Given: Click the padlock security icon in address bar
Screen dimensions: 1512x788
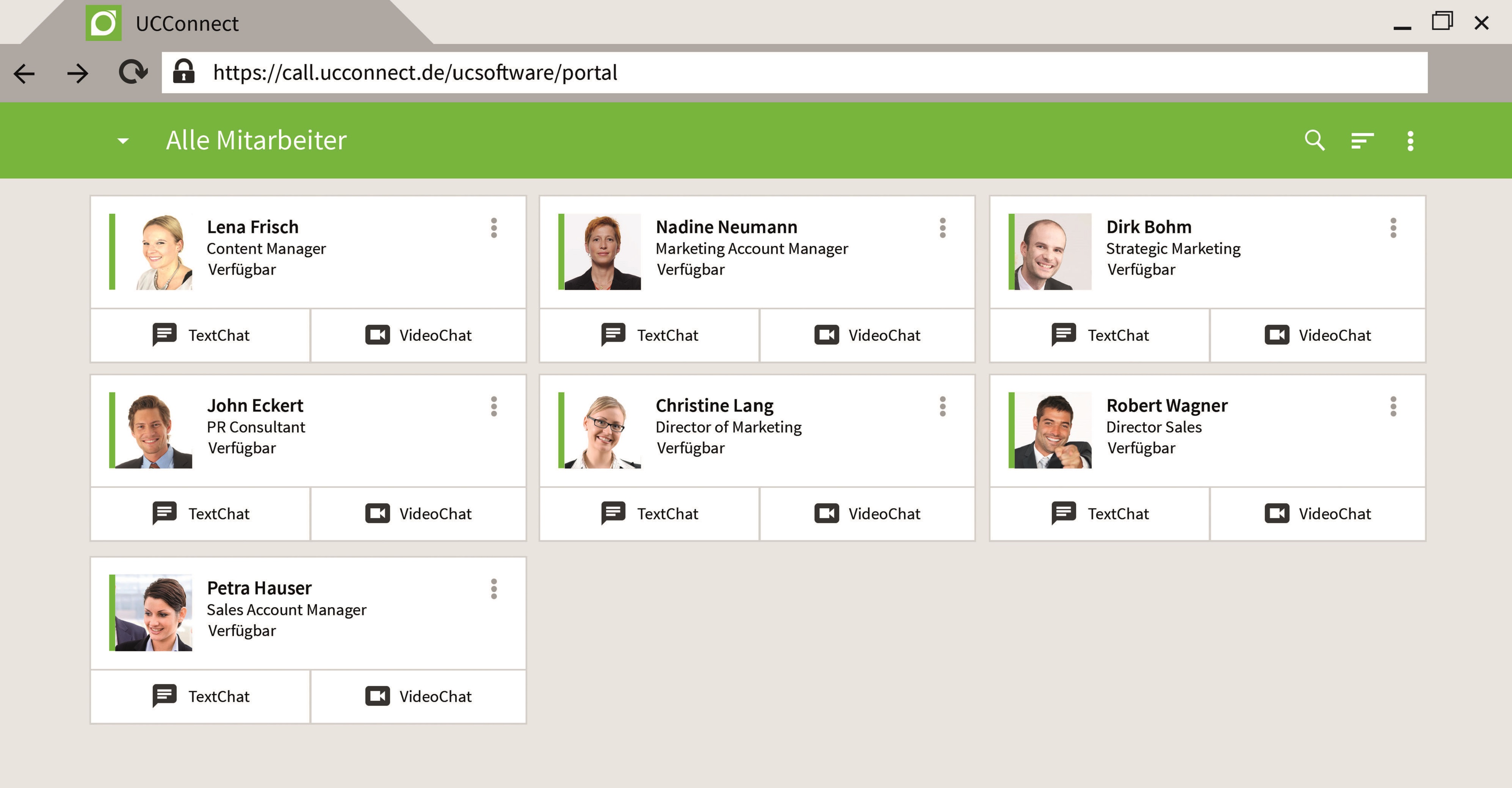Looking at the screenshot, I should 184,71.
